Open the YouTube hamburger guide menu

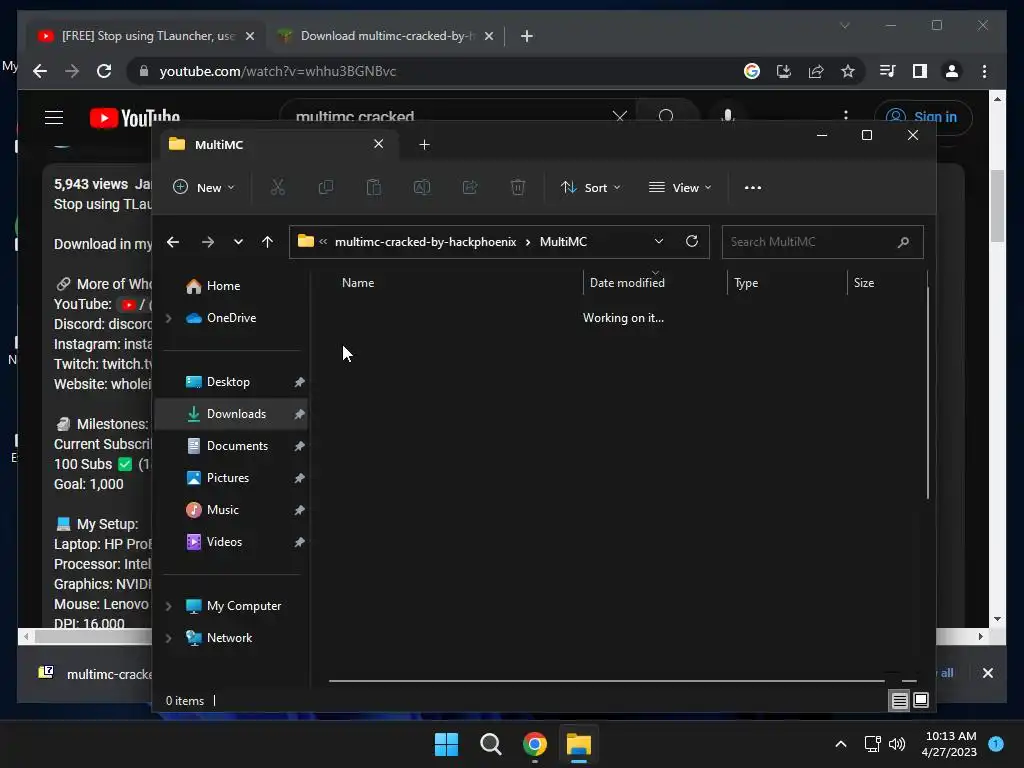(x=54, y=118)
